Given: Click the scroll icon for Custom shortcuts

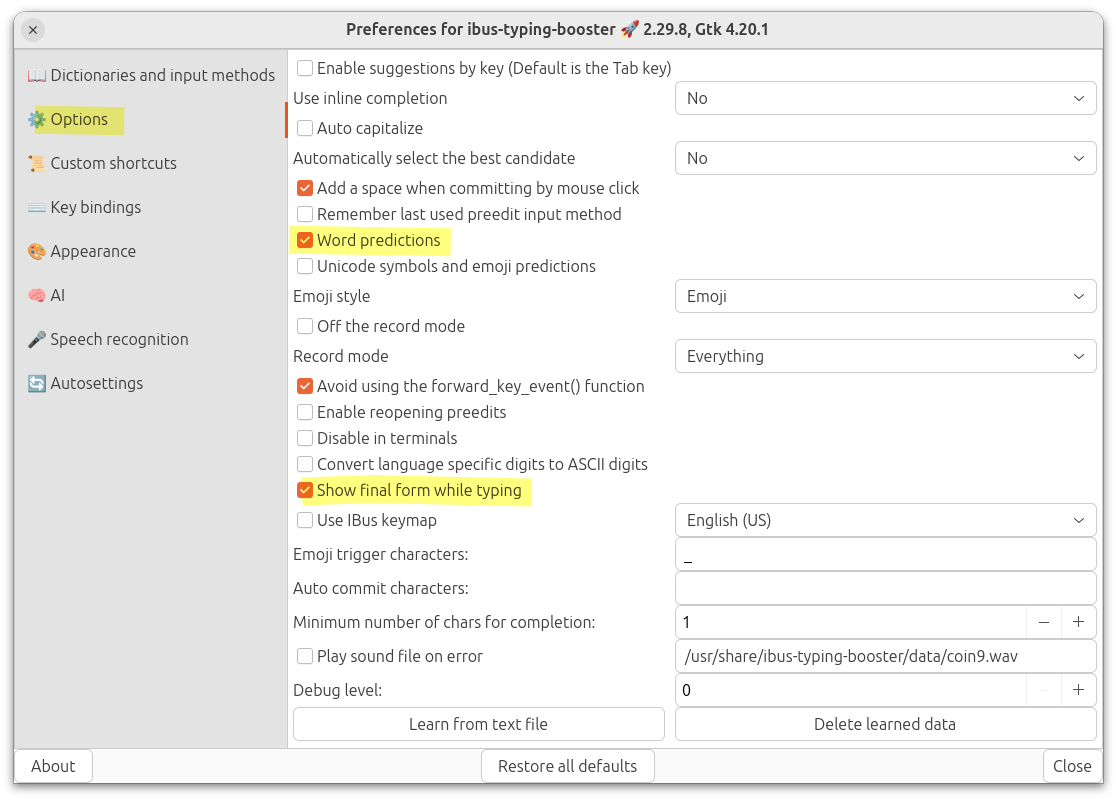Looking at the screenshot, I should coord(37,164).
